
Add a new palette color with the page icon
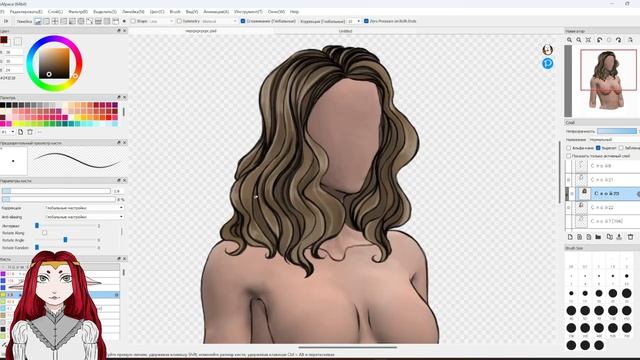click(20, 132)
